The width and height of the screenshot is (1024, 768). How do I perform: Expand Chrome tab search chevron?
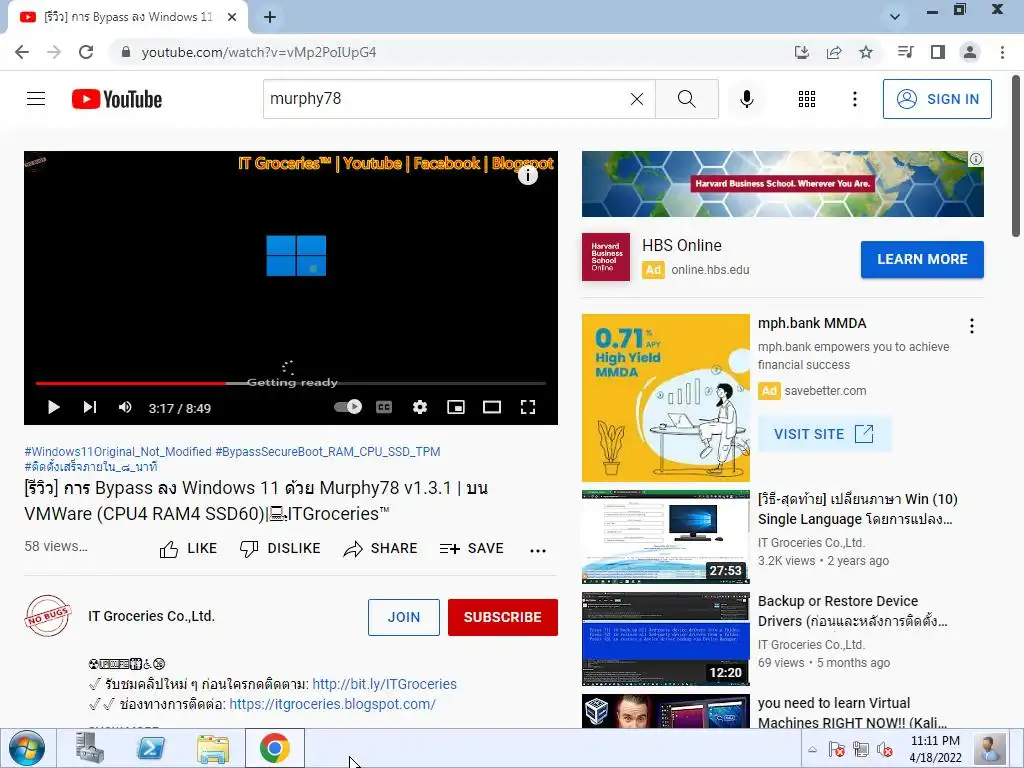coord(895,16)
